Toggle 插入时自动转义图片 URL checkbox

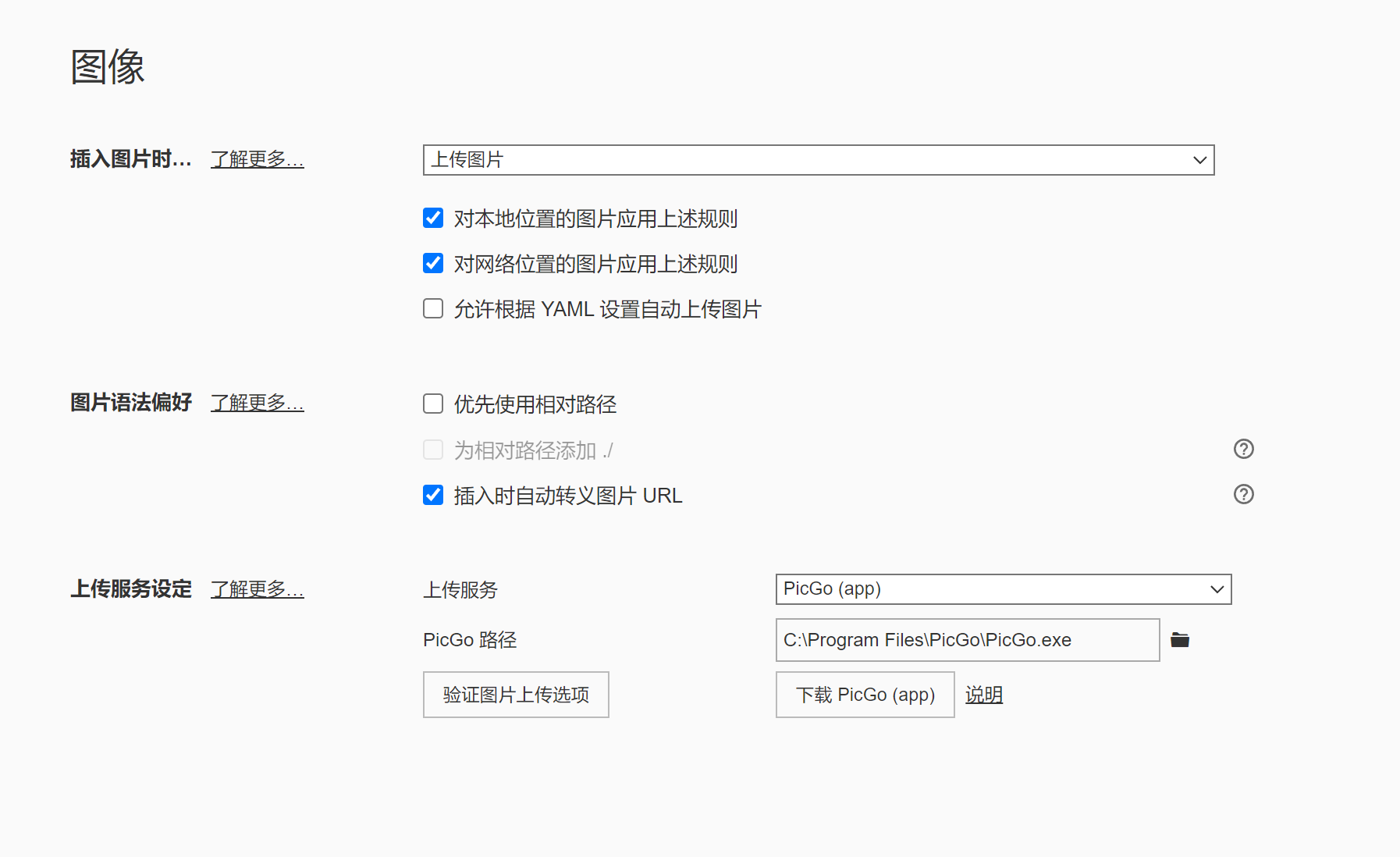tap(433, 495)
